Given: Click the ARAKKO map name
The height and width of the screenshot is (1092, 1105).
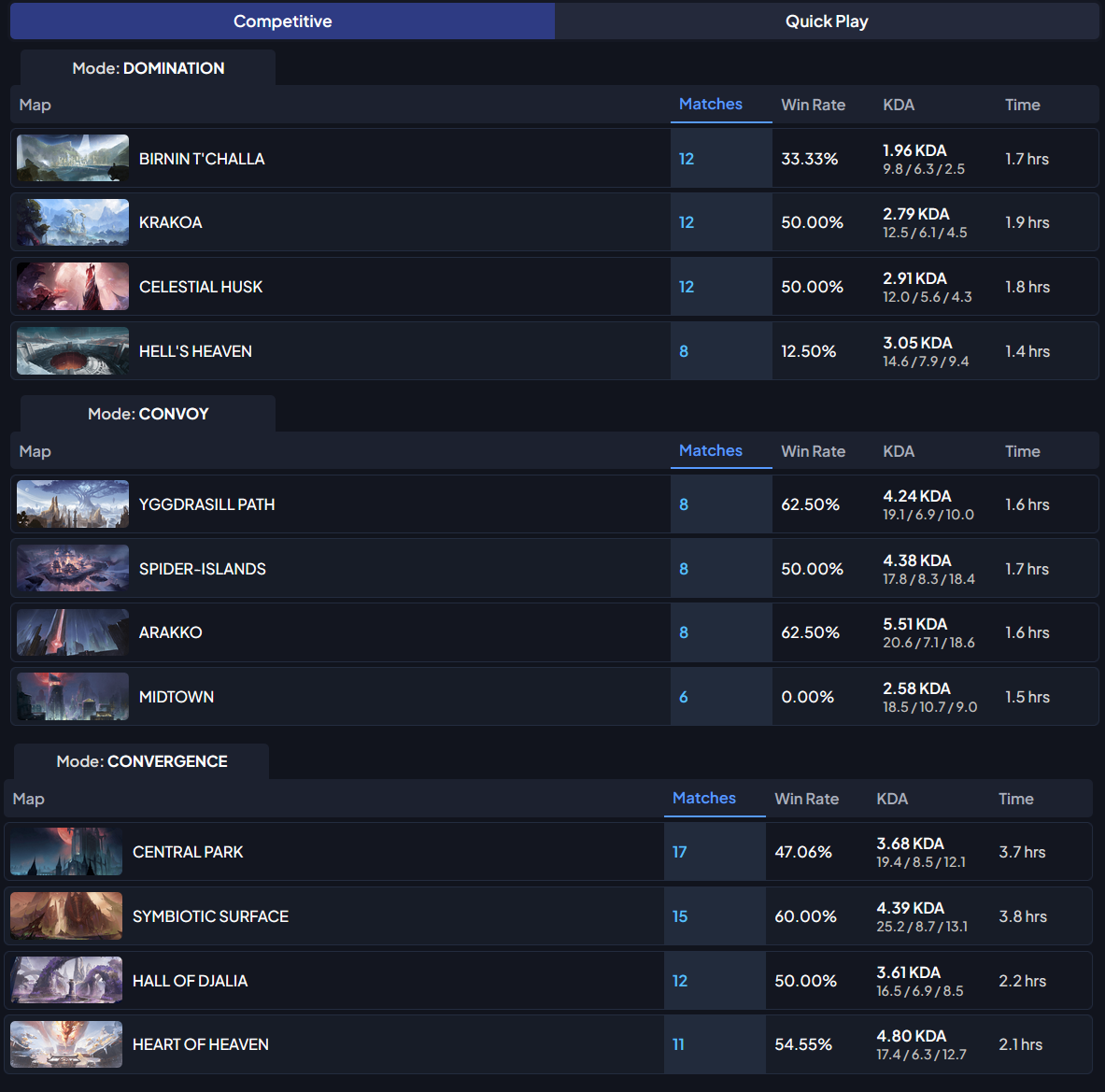Looking at the screenshot, I should pos(171,632).
